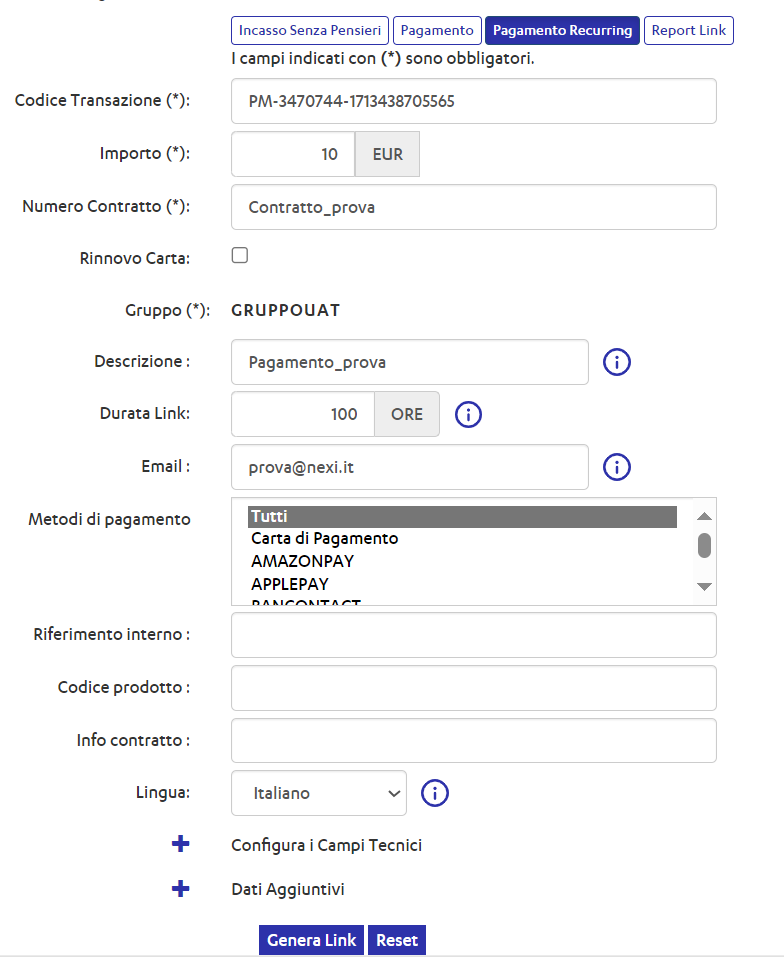Open the Report Link tab
Screen dimensions: 784x957
689,31
